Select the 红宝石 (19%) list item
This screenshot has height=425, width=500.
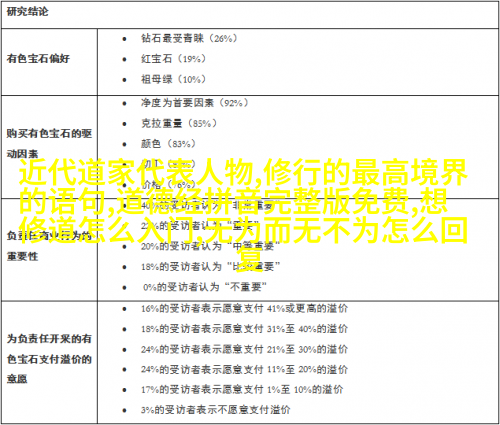(173, 59)
